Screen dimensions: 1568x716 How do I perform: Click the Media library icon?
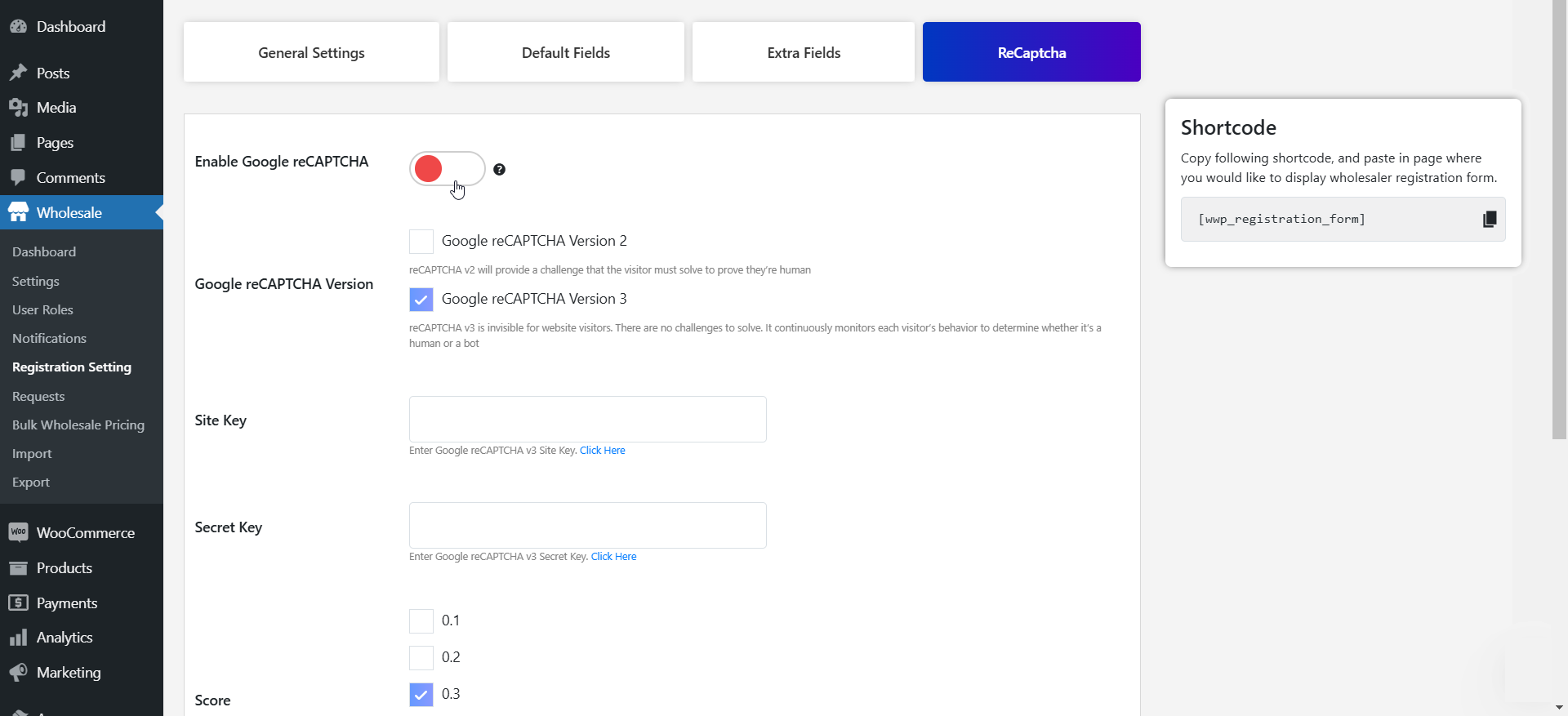[18, 107]
